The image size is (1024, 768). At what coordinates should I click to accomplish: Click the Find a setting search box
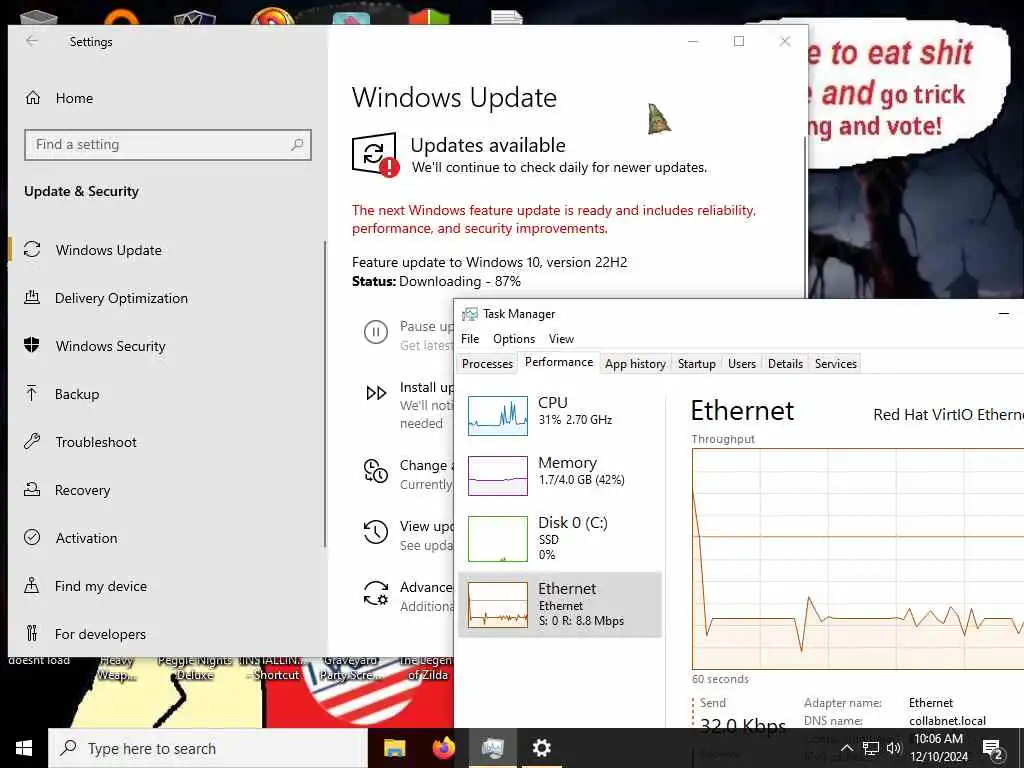coord(168,144)
